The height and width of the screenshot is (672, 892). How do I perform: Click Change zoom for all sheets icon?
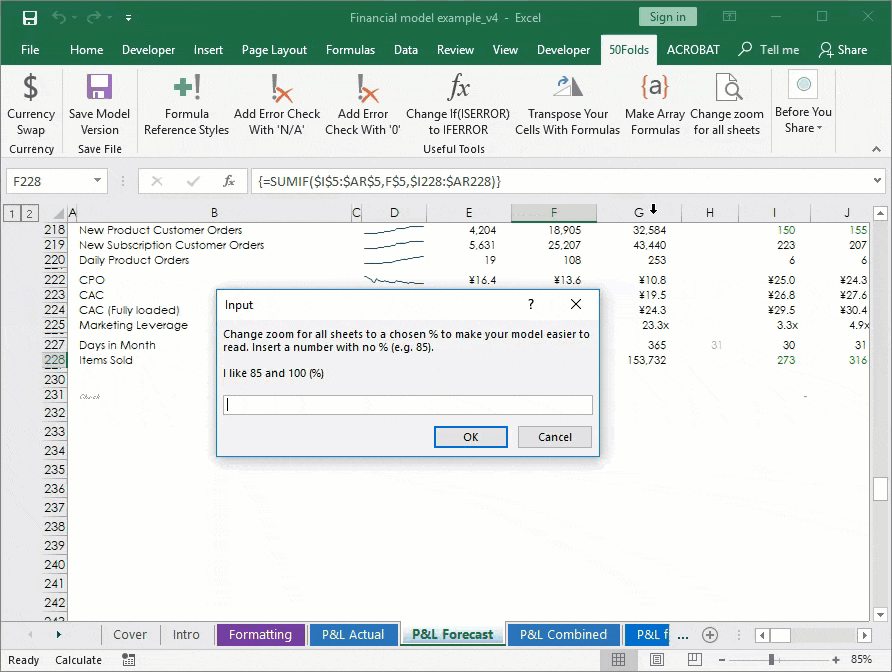[727, 87]
